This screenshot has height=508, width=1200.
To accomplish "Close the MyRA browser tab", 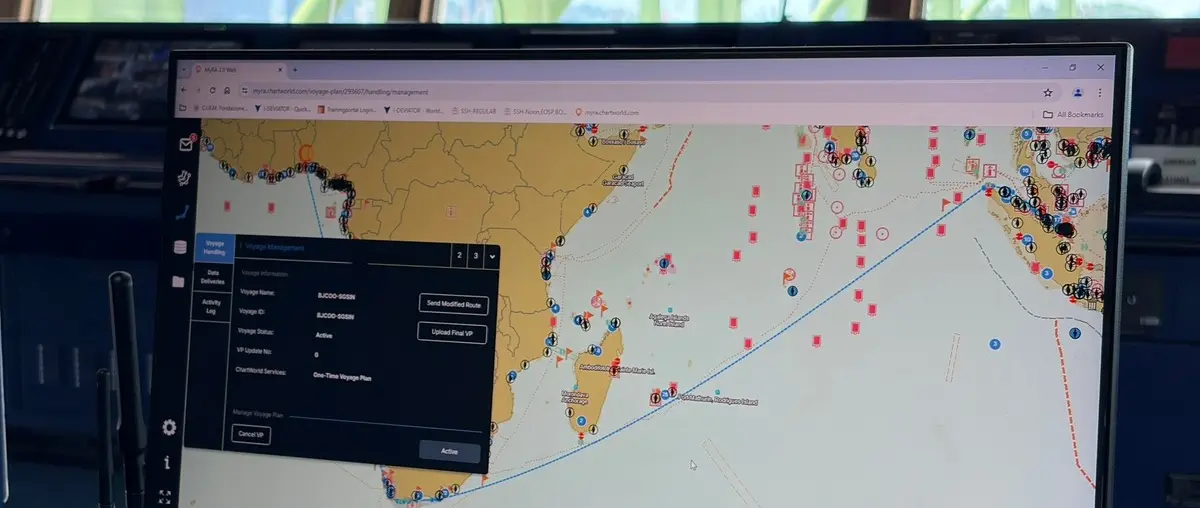I will point(279,70).
